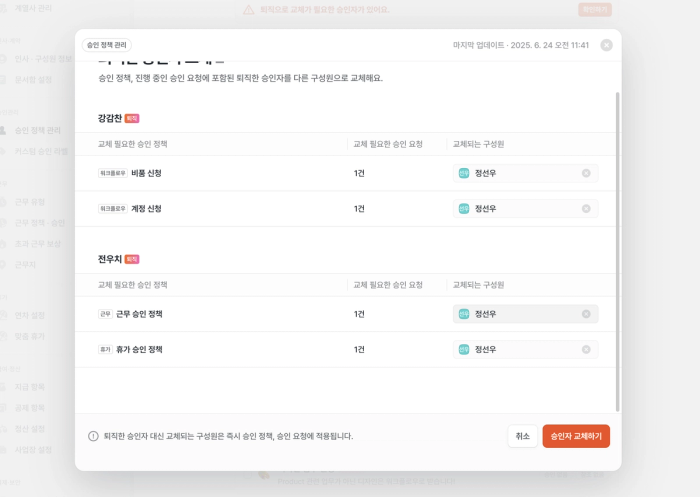Click the 워크플로우 tag on 비품 신청
The width and height of the screenshot is (700, 497).
pyautogui.click(x=113, y=173)
